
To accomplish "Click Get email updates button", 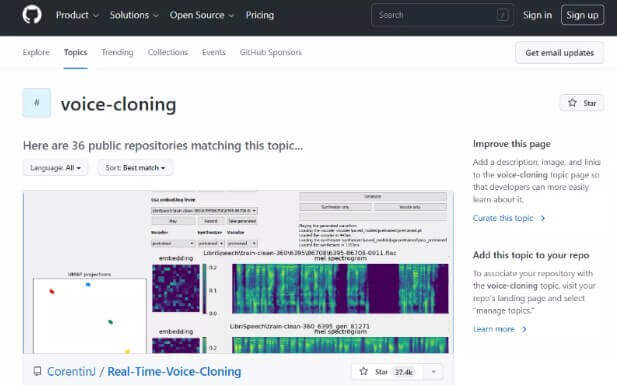I will point(559,53).
